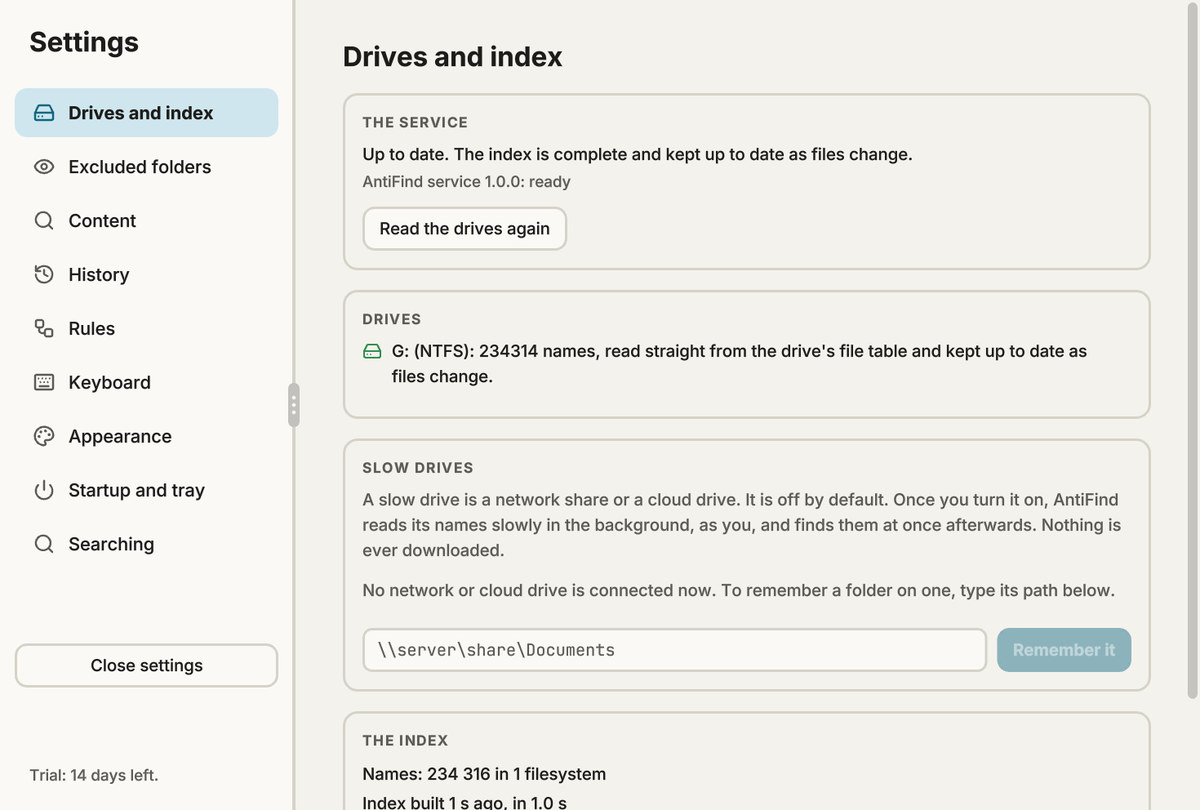Click the Remember it button

[1064, 650]
